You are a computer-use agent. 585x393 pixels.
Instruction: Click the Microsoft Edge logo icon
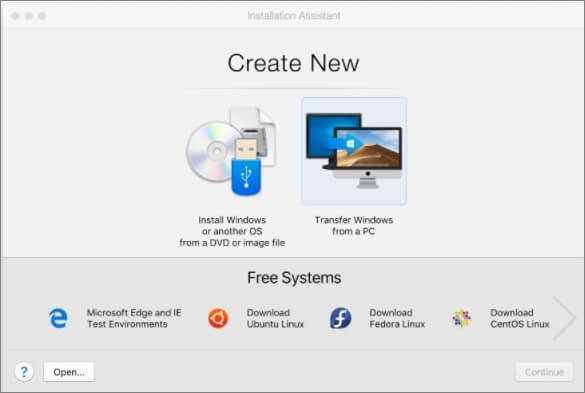[x=58, y=318]
